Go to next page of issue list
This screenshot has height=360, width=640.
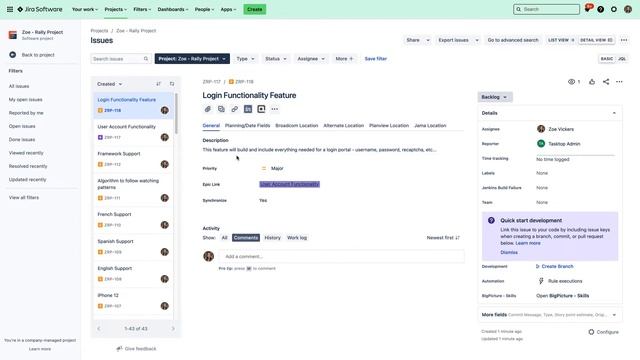tap(173, 329)
